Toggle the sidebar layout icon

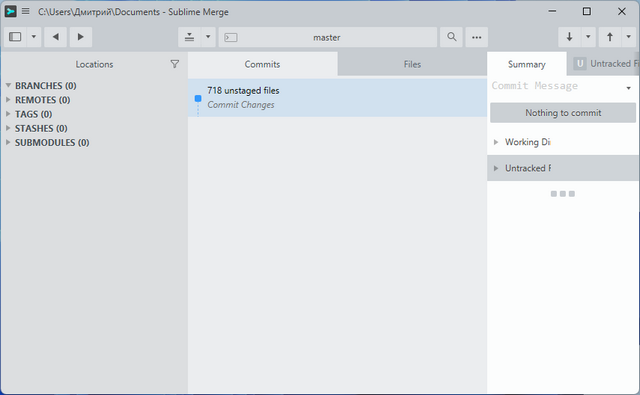click(15, 37)
